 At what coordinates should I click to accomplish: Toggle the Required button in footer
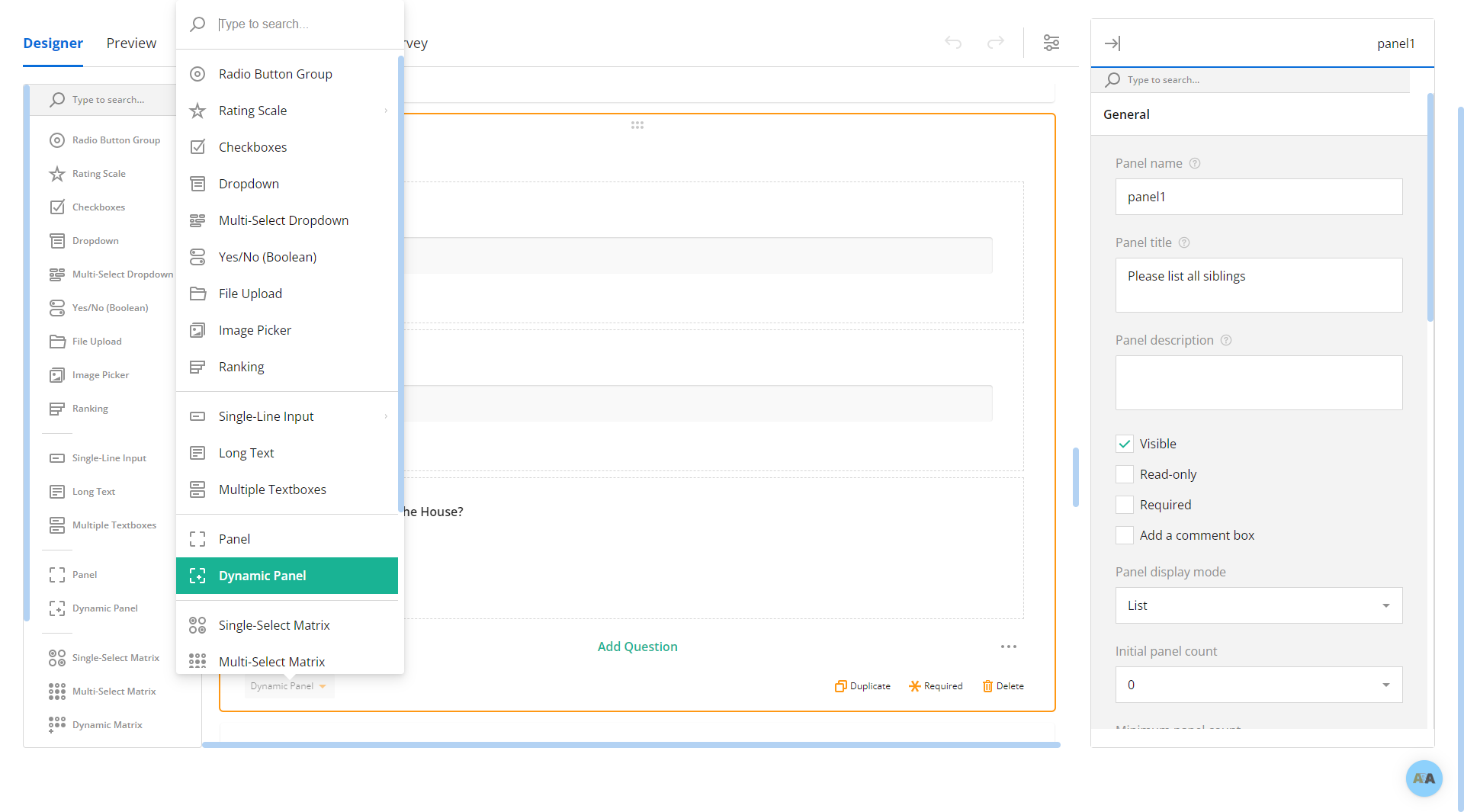pos(936,686)
